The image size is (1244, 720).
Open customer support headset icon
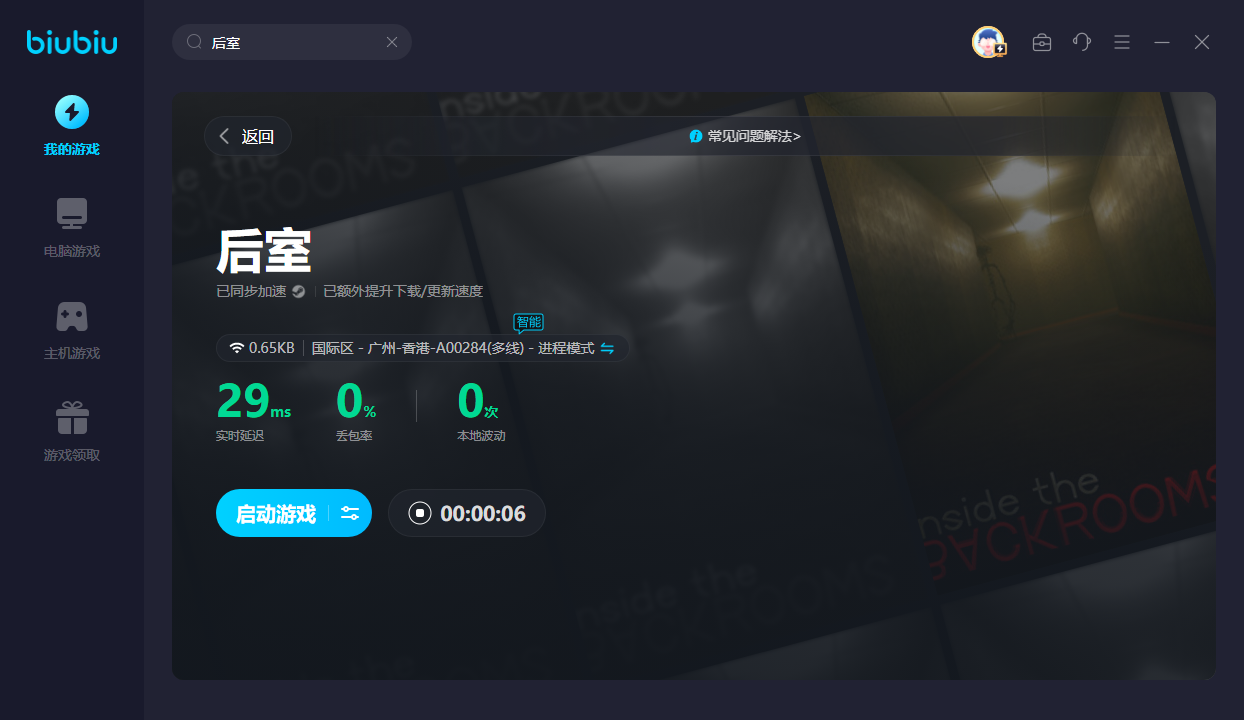1082,42
